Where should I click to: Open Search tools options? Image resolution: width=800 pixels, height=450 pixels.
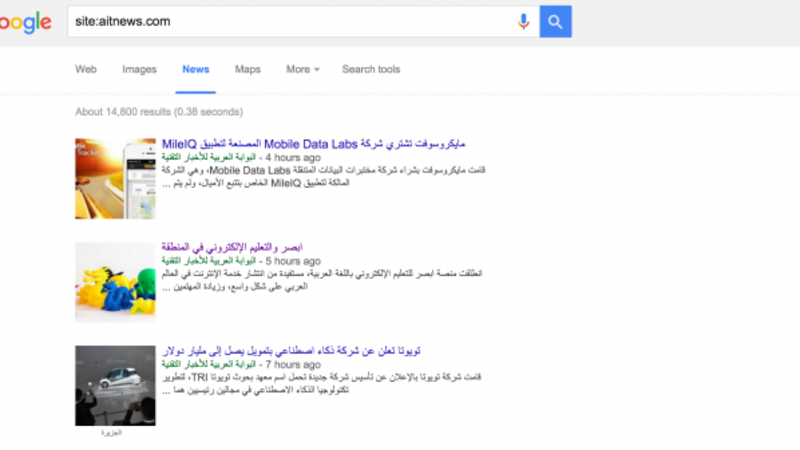(371, 69)
